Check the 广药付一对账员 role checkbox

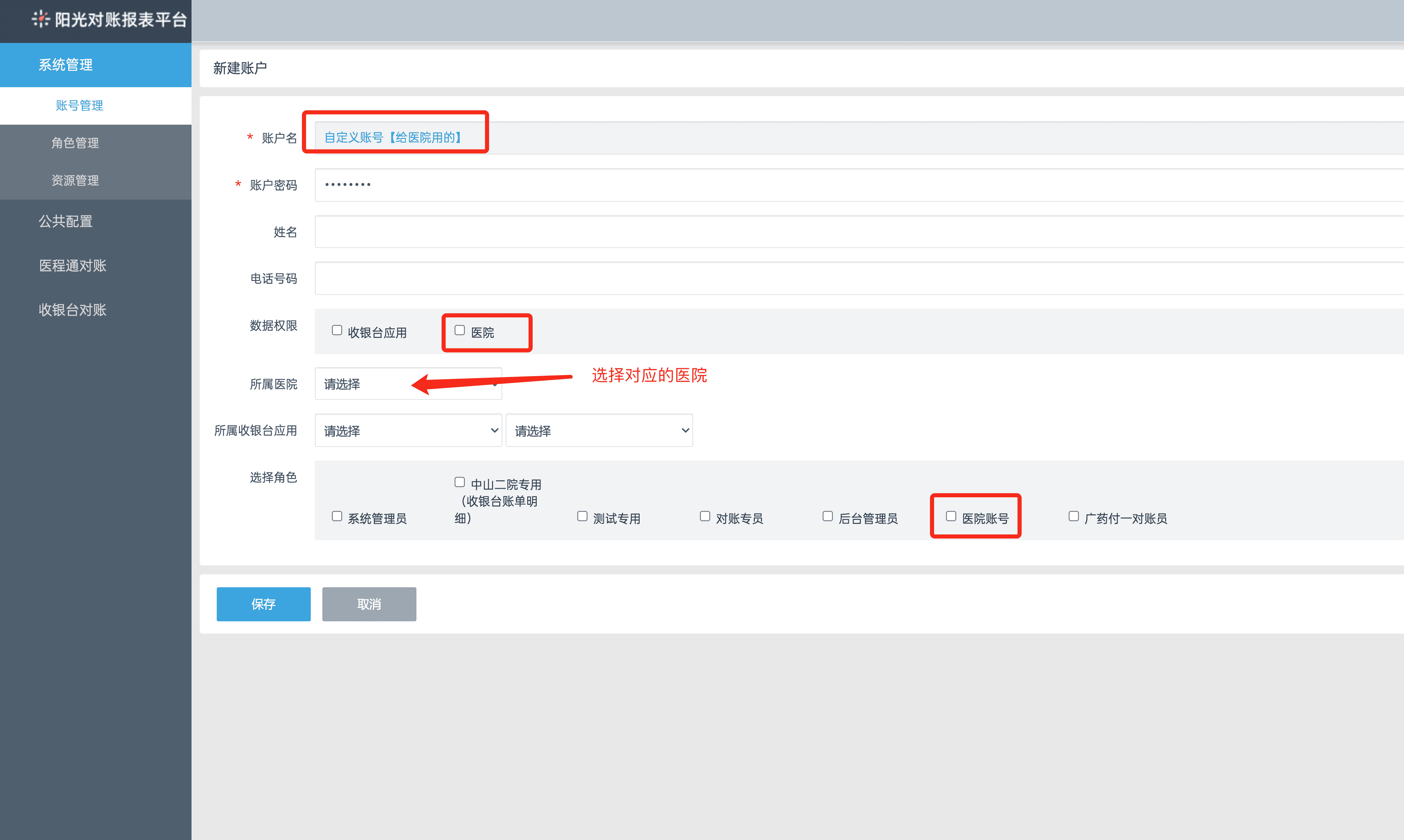[1073, 516]
